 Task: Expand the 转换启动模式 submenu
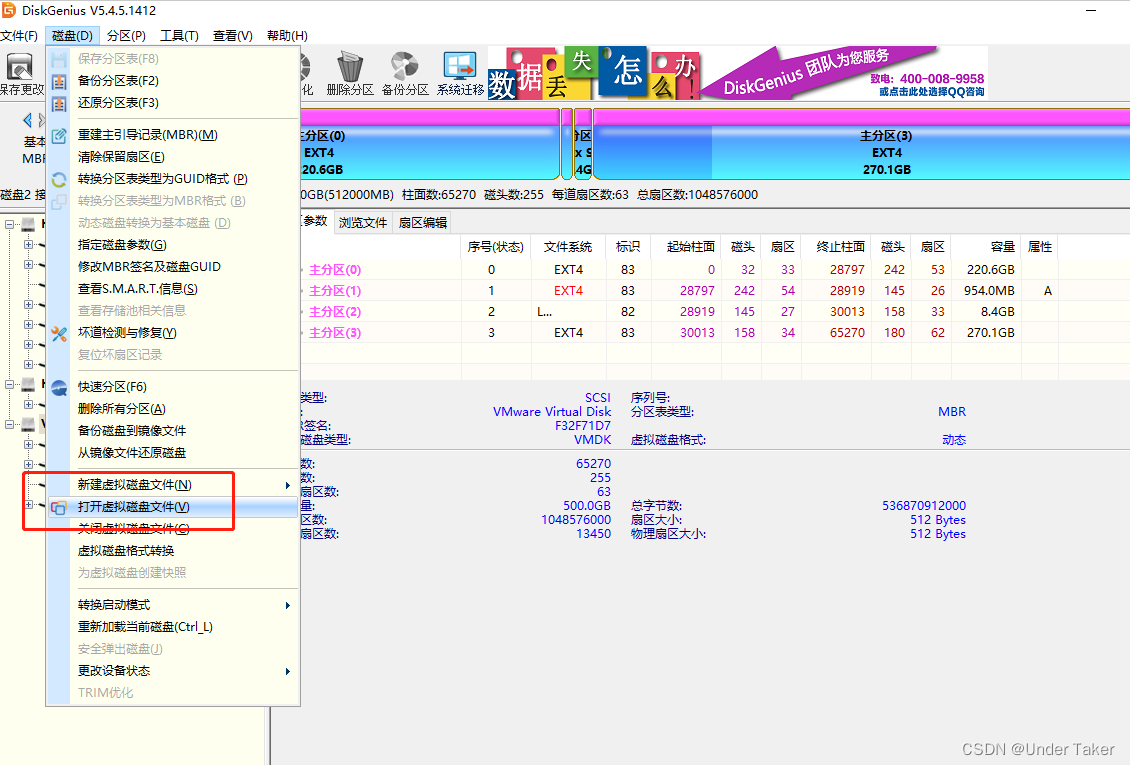tap(288, 605)
